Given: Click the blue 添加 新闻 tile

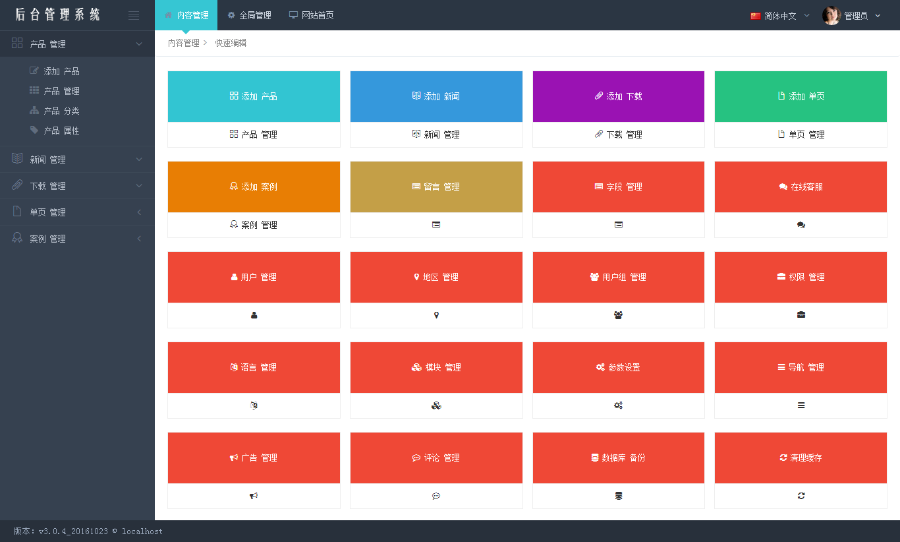Looking at the screenshot, I should tap(436, 96).
